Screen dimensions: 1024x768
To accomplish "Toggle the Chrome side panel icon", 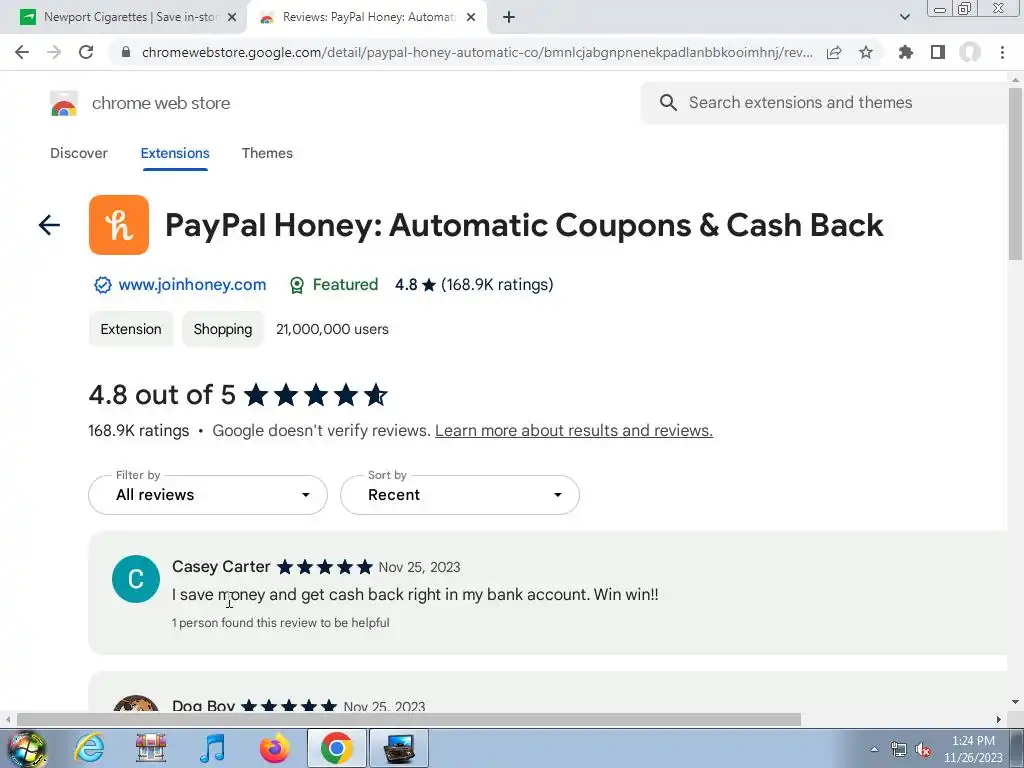I will pyautogui.click(x=938, y=52).
